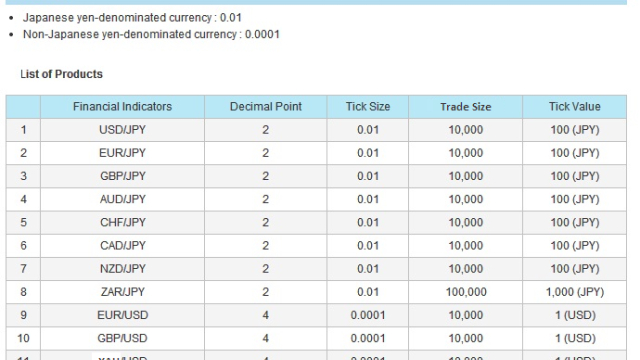Select the AUD/JPY financial indicator cell
Viewport: 640px width, 360px height.
coord(122,200)
